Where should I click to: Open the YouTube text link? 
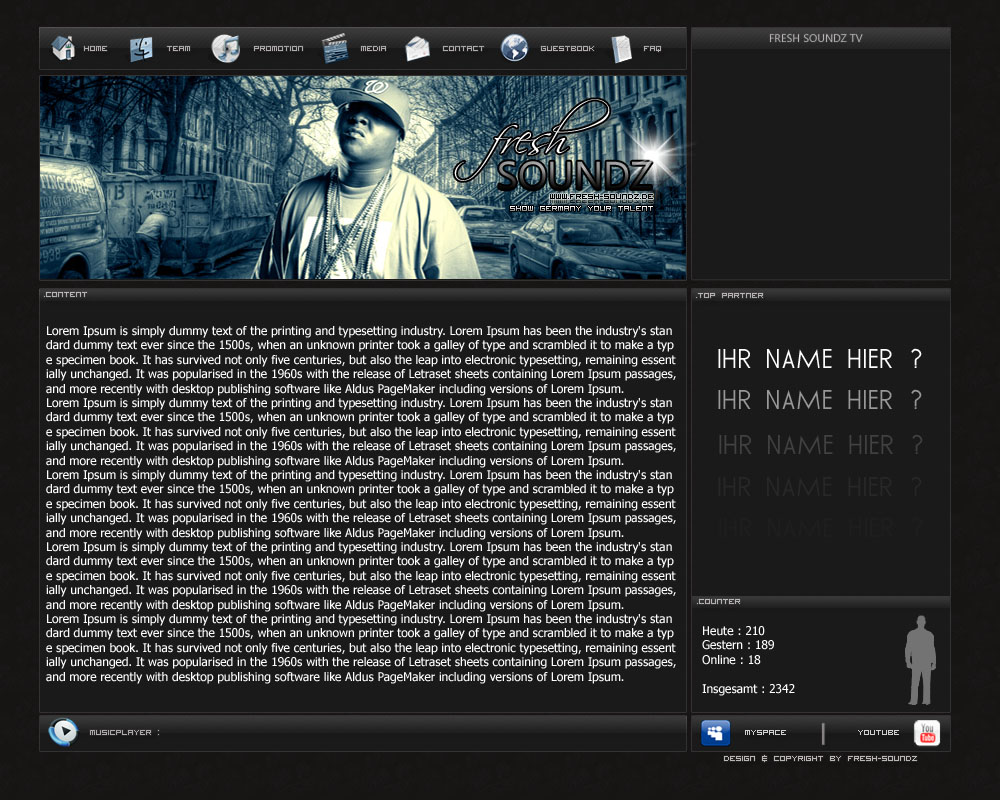(878, 733)
